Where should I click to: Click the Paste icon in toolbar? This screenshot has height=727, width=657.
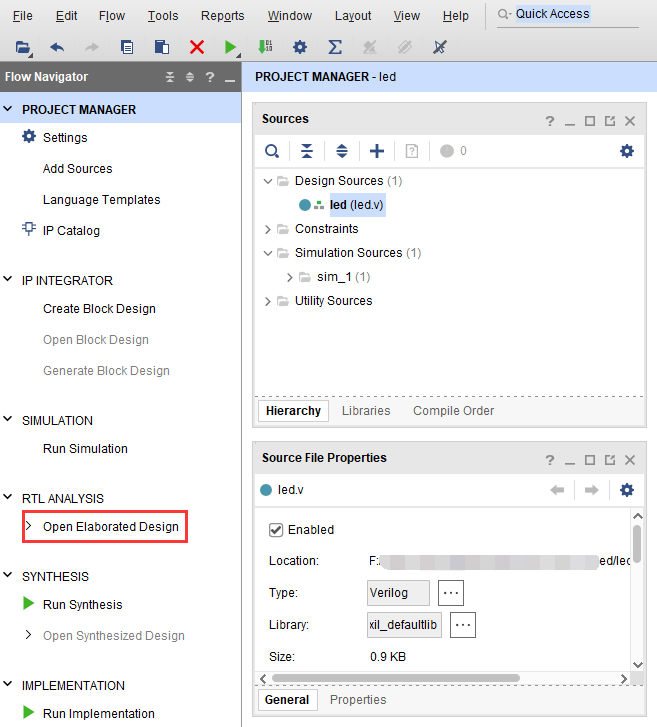161,47
